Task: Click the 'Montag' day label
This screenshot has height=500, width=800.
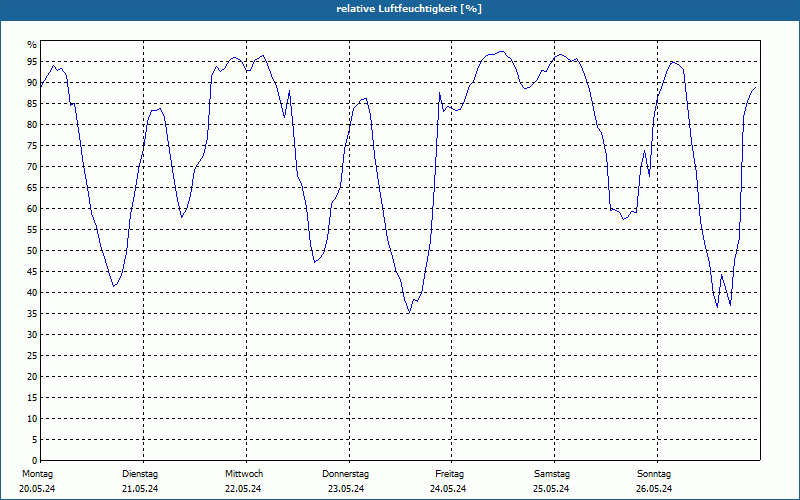Action: point(37,474)
